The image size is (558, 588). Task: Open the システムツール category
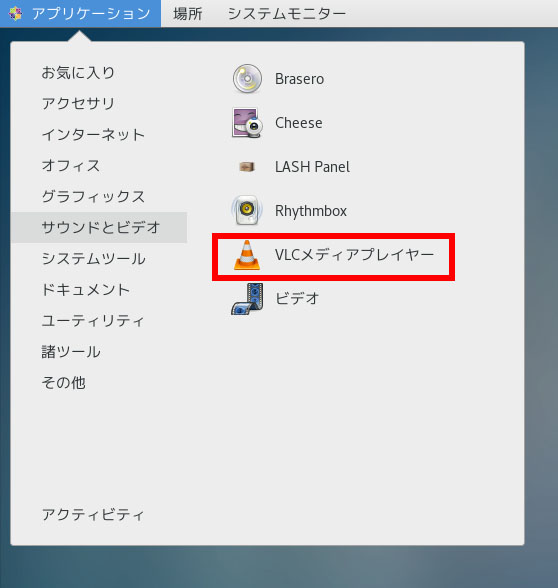click(x=93, y=259)
